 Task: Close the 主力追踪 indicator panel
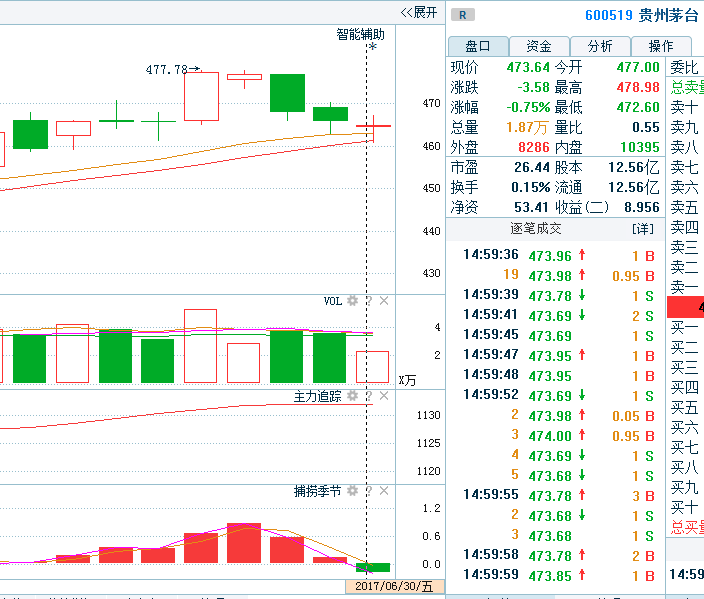[x=384, y=396]
